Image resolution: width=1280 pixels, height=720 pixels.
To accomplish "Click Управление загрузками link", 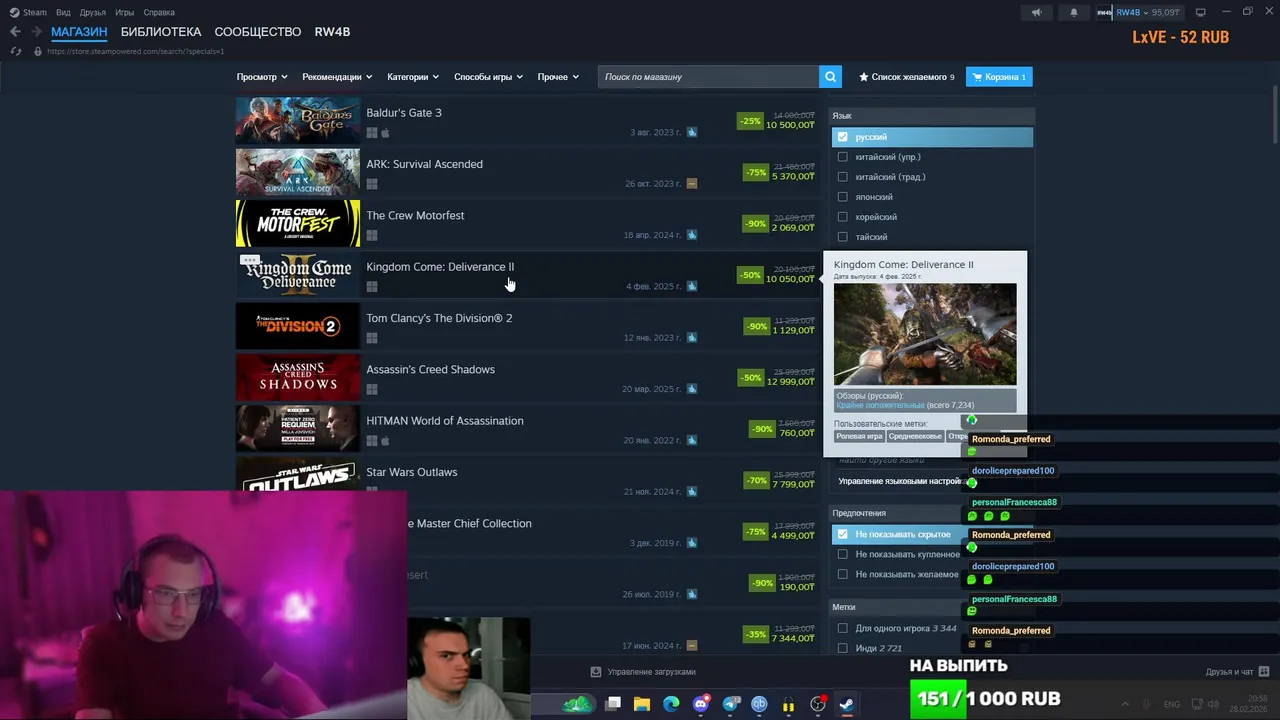I will [651, 672].
